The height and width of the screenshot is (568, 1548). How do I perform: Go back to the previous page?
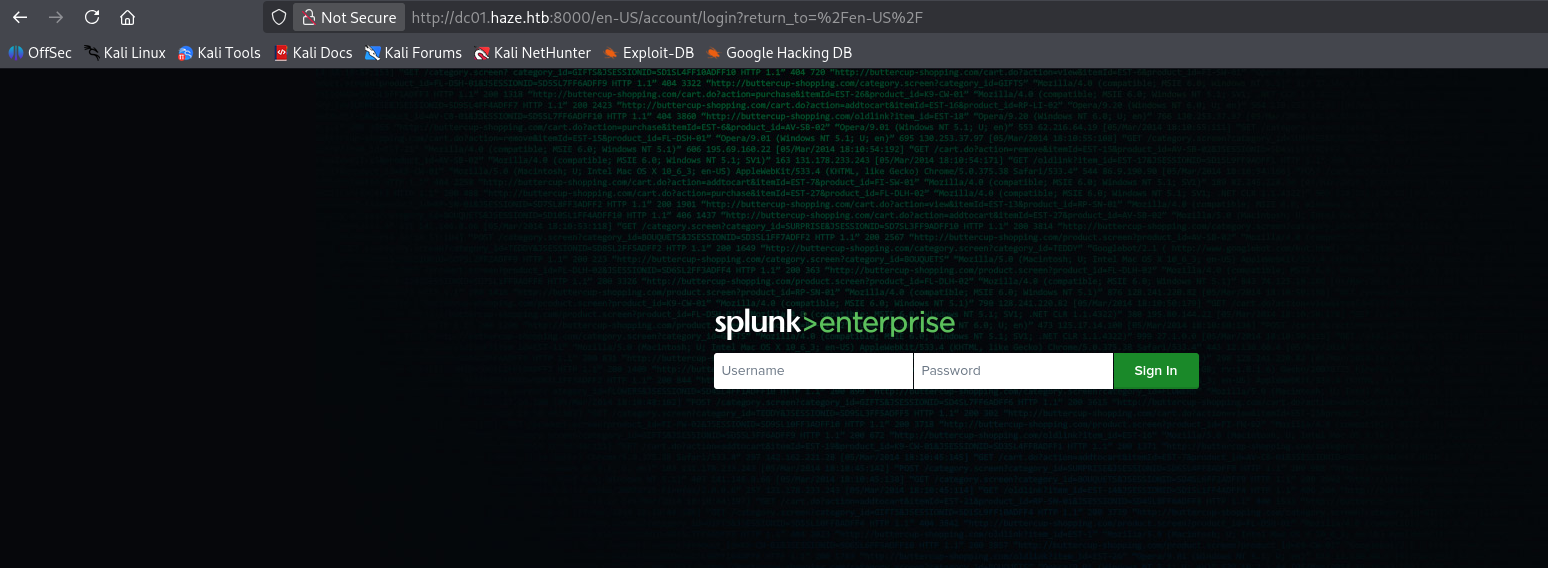pos(20,17)
